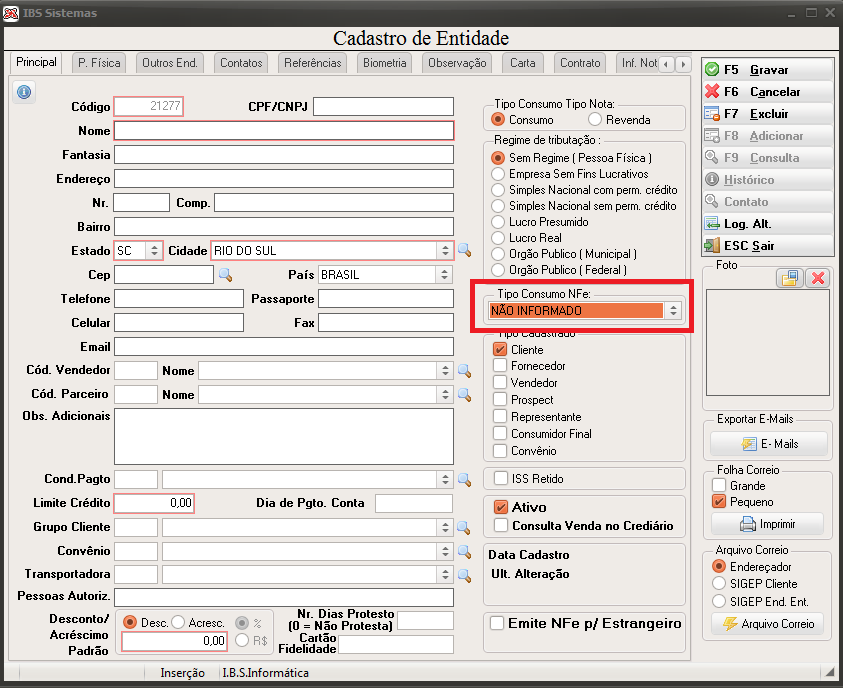Open partner search magnifier beside Cód. Parceiro

[x=465, y=395]
